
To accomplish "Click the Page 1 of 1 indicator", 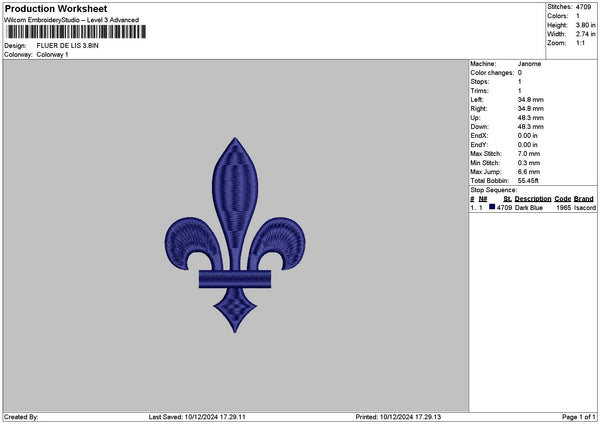I will [579, 417].
